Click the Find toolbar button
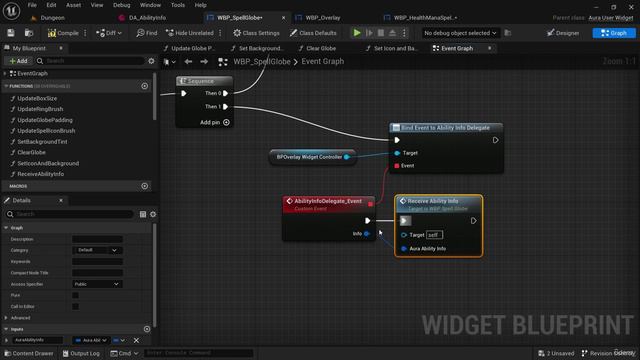This screenshot has height=360, width=640. [147, 33]
